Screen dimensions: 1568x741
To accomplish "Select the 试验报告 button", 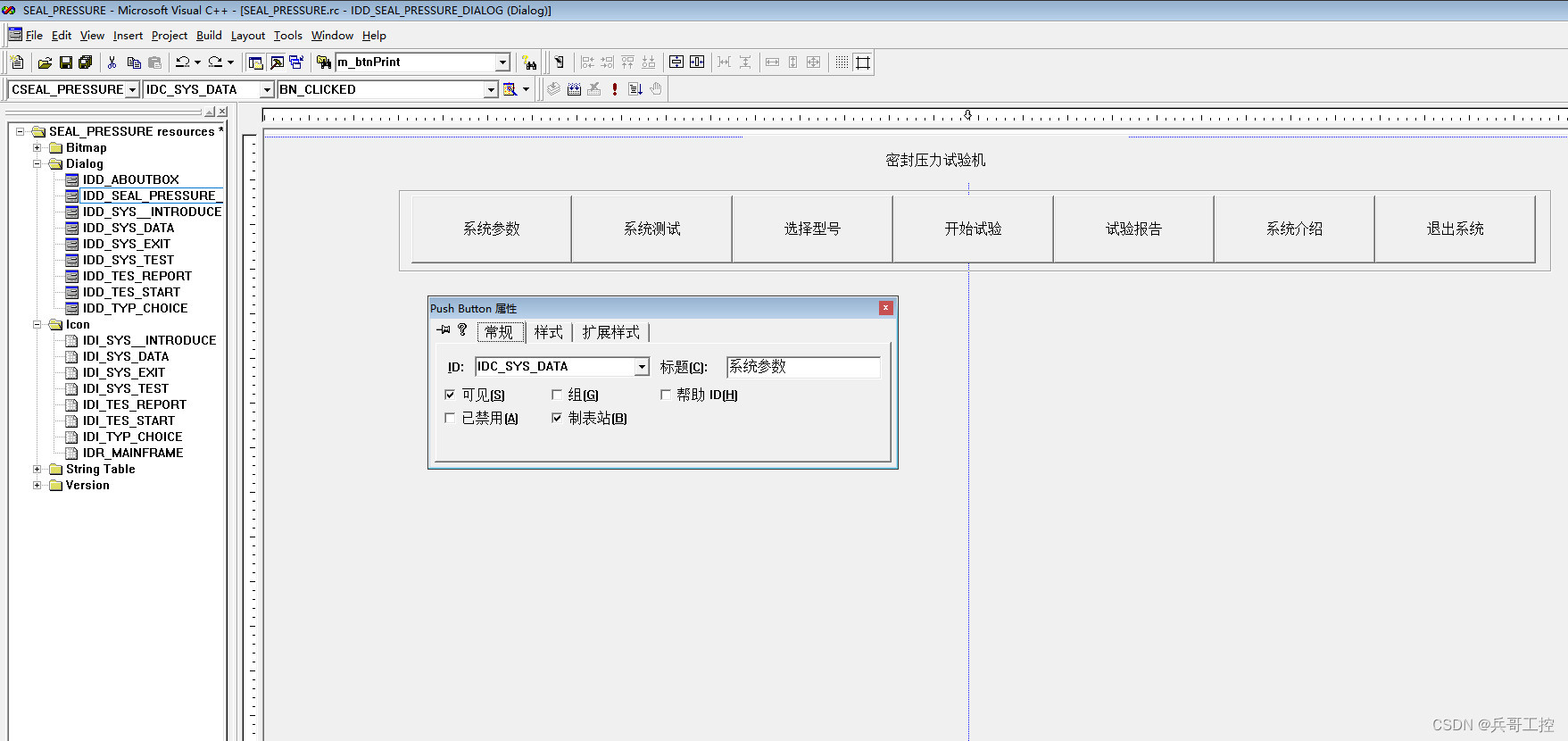I will tap(1134, 229).
